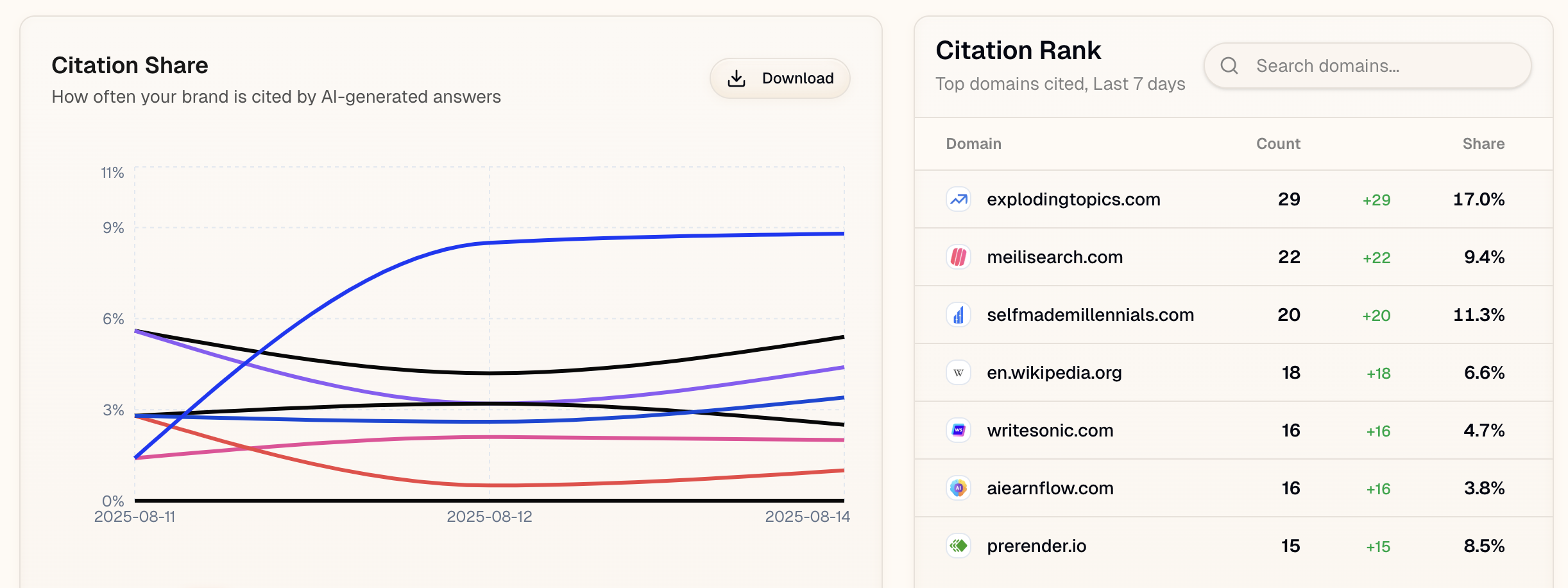This screenshot has width=1568, height=588.
Task: Open the explodingtopics.com domain row
Action: pyautogui.click(x=1233, y=199)
